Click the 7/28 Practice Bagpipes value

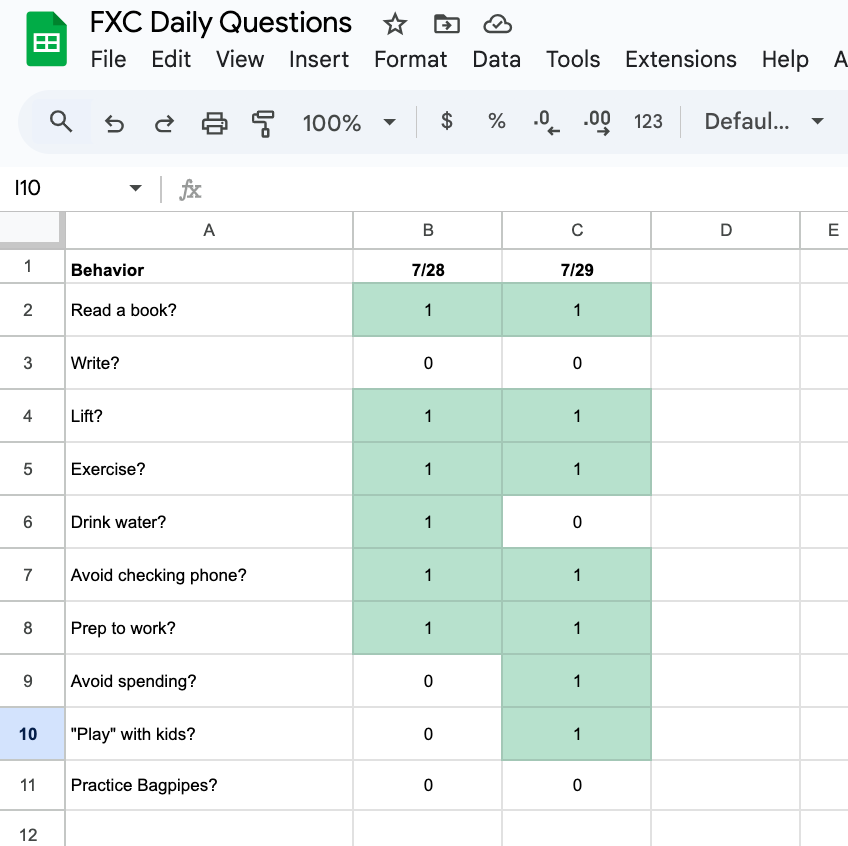(x=428, y=785)
